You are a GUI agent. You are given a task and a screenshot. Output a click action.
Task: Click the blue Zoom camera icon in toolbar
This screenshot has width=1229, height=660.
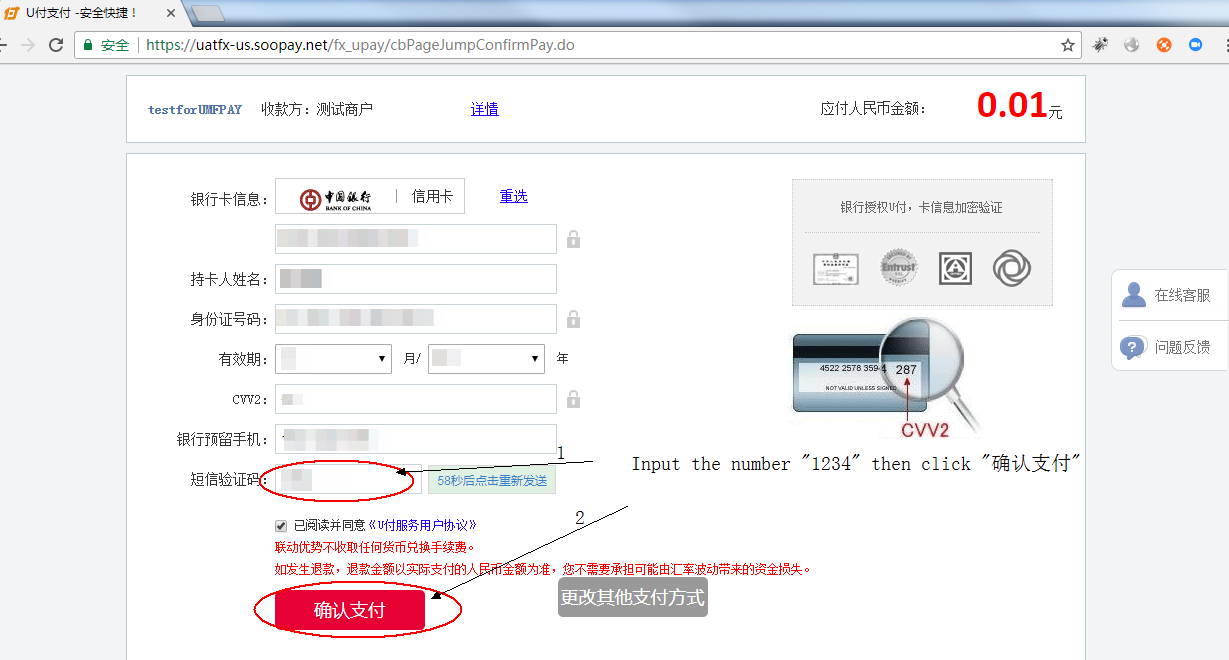tap(1194, 44)
